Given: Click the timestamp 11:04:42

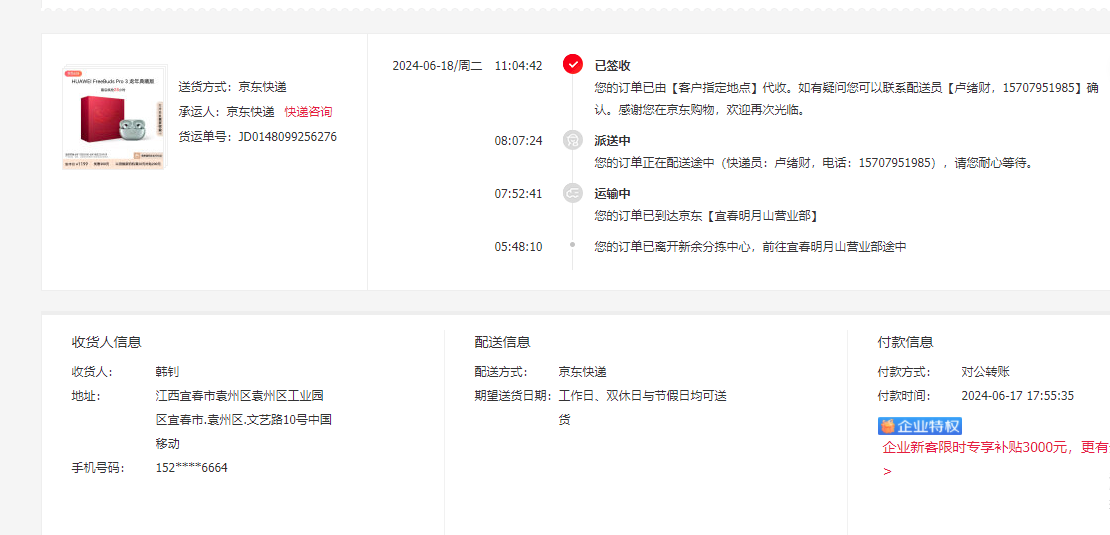Looking at the screenshot, I should point(518,66).
